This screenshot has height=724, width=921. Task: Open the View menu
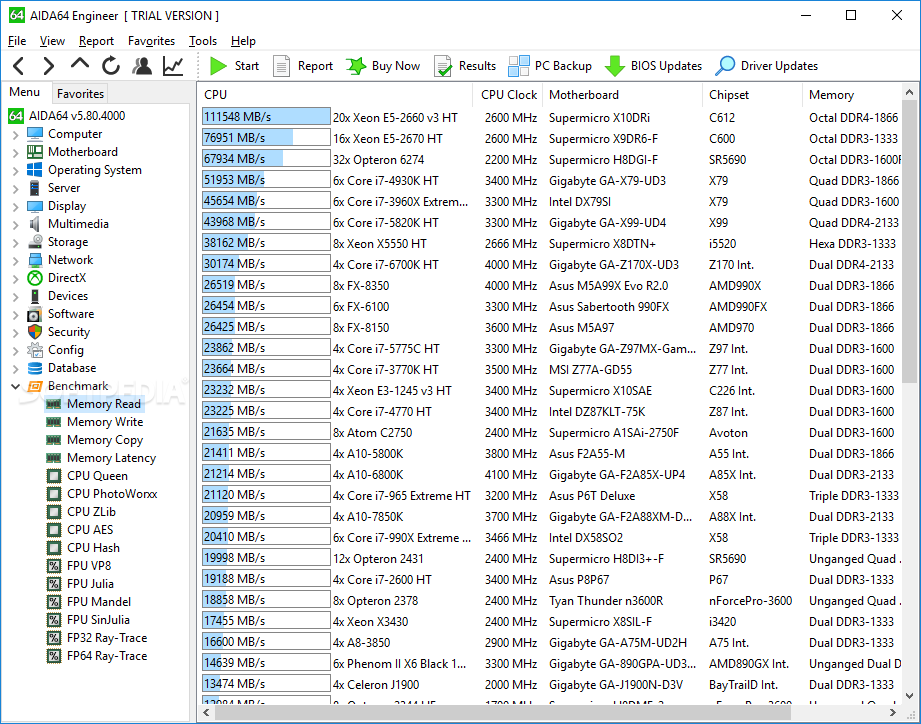(x=52, y=41)
